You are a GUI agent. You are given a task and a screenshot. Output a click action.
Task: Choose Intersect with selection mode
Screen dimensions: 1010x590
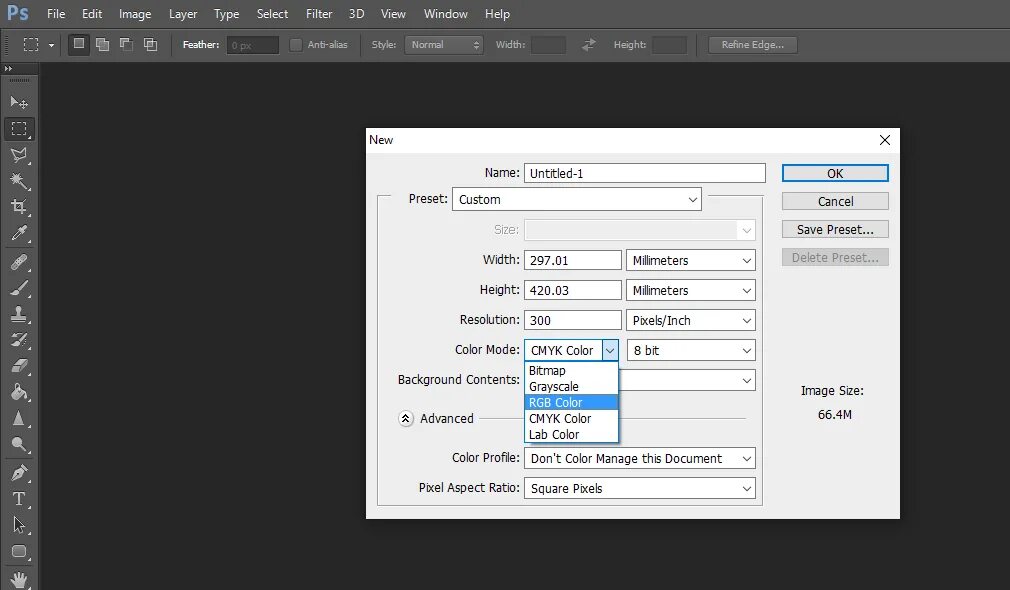tap(150, 44)
